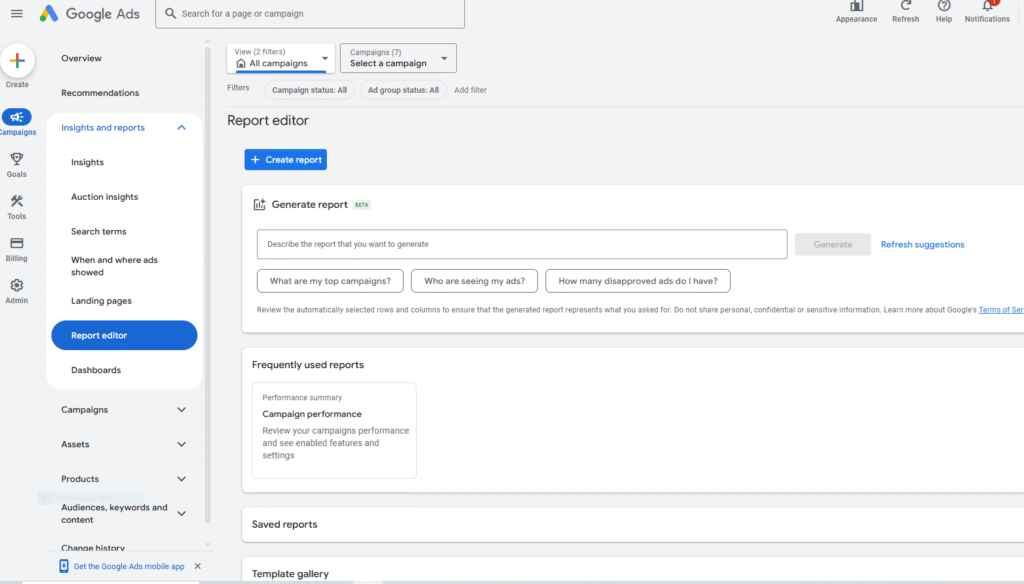1024x584 pixels.
Task: Choose 'How many disapproved ads do I have?'
Action: (637, 281)
